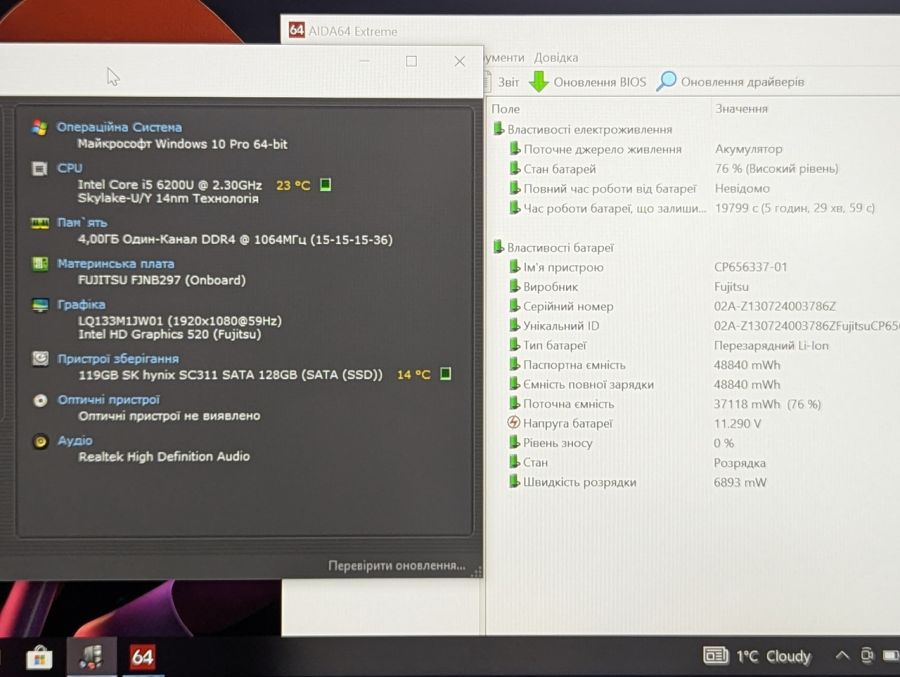This screenshot has width=900, height=677.
Task: Click the driver update magnifier icon
Action: coord(666,81)
